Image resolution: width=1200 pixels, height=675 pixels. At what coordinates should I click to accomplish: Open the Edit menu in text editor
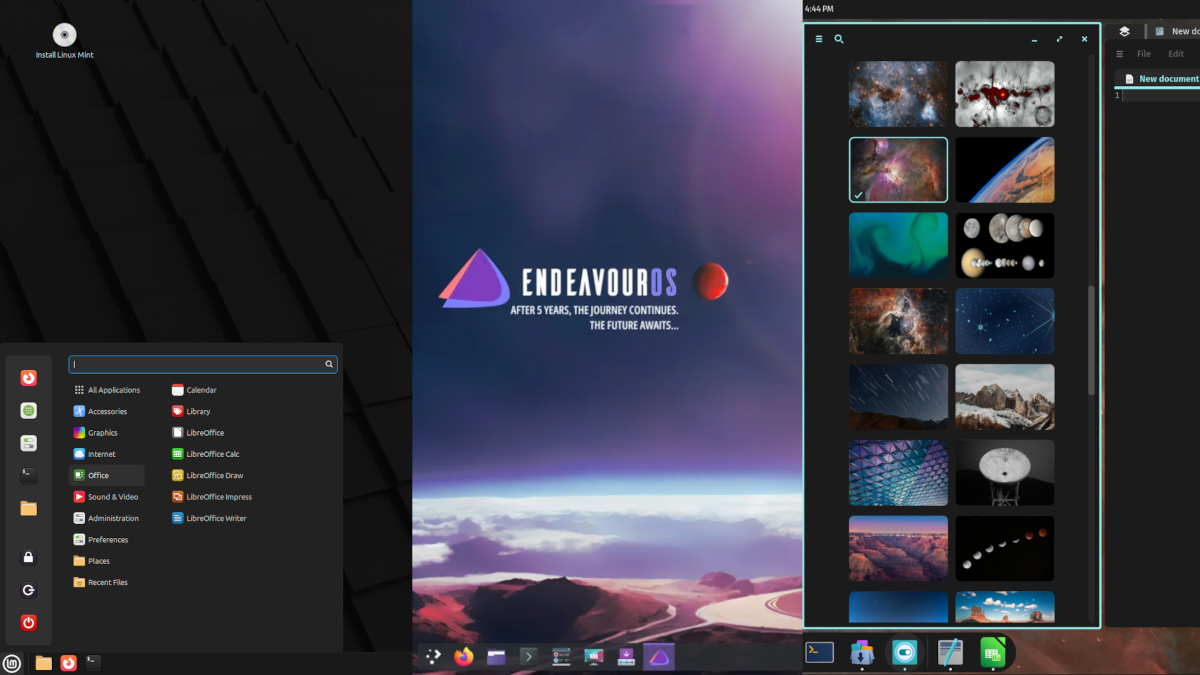coord(1176,54)
